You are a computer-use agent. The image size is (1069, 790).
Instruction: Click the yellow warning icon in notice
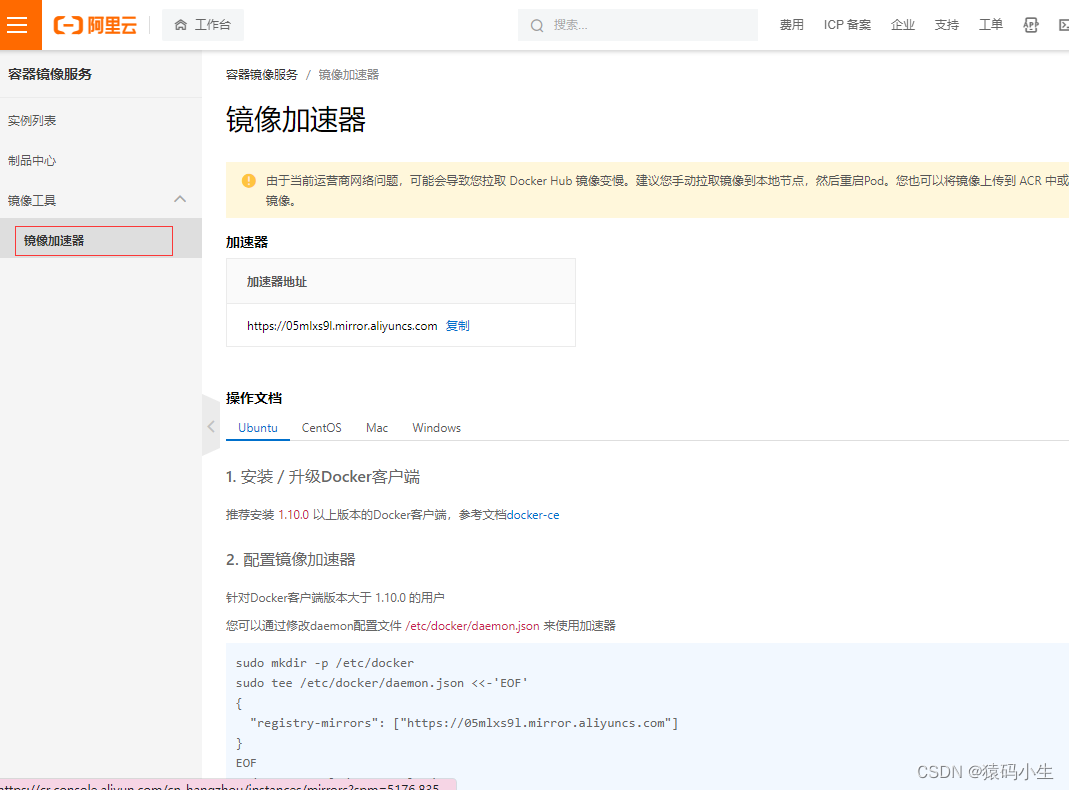pyautogui.click(x=249, y=181)
